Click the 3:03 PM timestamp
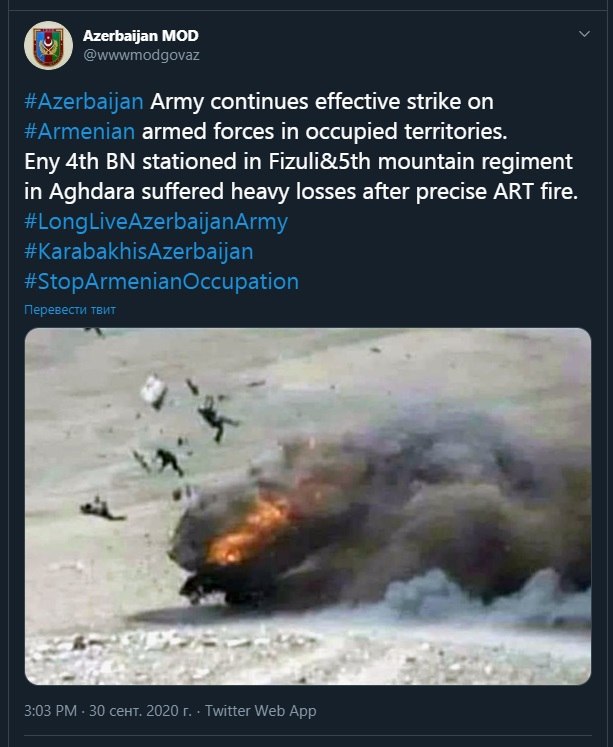The height and width of the screenshot is (747, 613). (x=50, y=711)
